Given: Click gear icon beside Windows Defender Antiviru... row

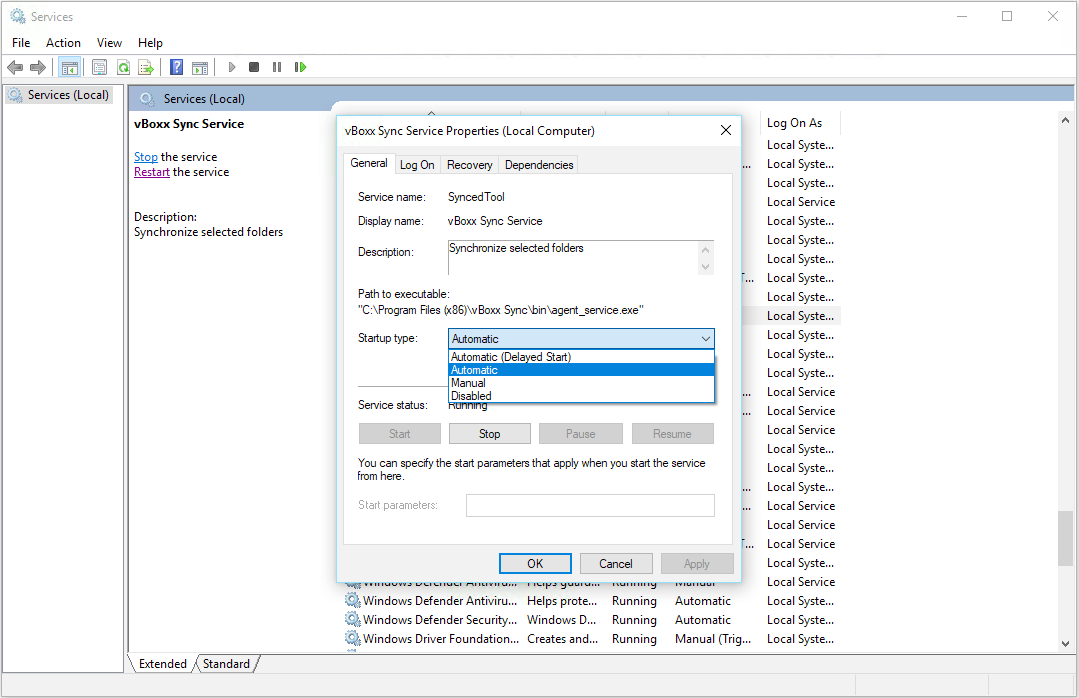Looking at the screenshot, I should pyautogui.click(x=353, y=600).
